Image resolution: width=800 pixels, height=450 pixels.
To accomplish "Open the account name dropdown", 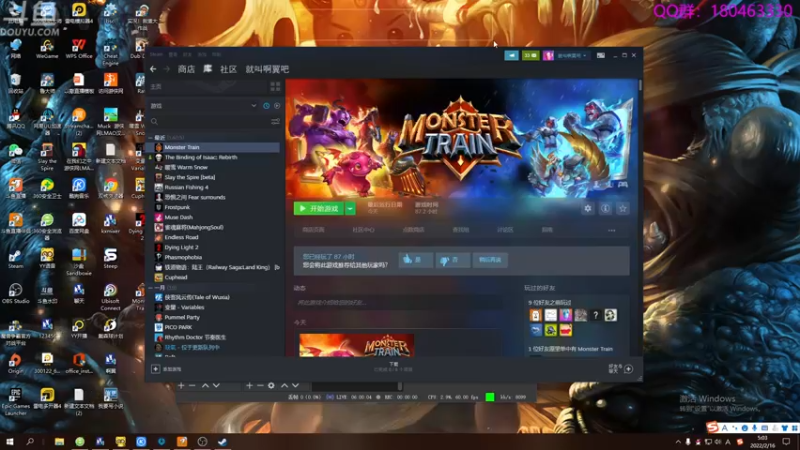I will tap(571, 55).
